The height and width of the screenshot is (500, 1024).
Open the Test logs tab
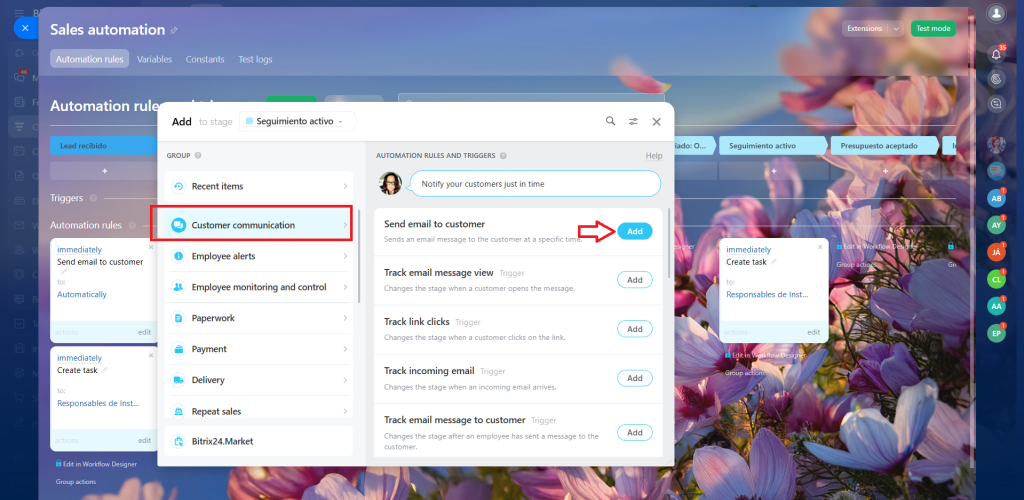[255, 59]
